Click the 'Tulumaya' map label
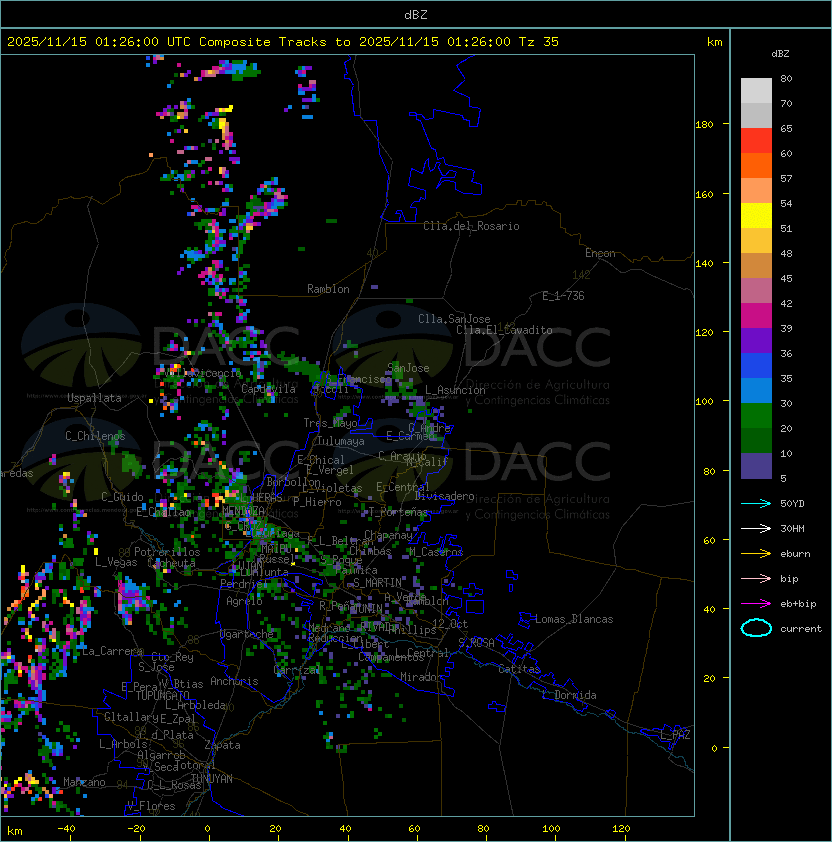 point(341,441)
